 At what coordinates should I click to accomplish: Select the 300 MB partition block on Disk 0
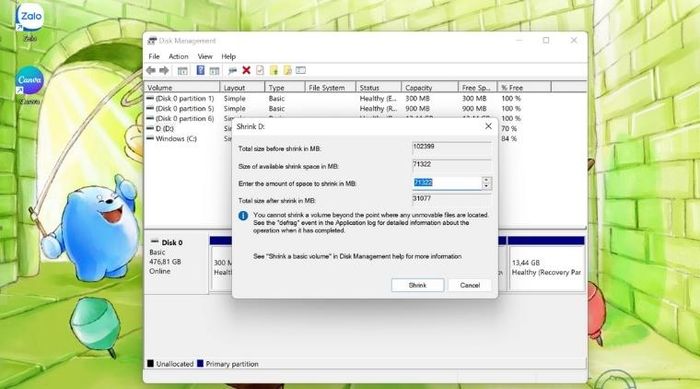coord(221,268)
